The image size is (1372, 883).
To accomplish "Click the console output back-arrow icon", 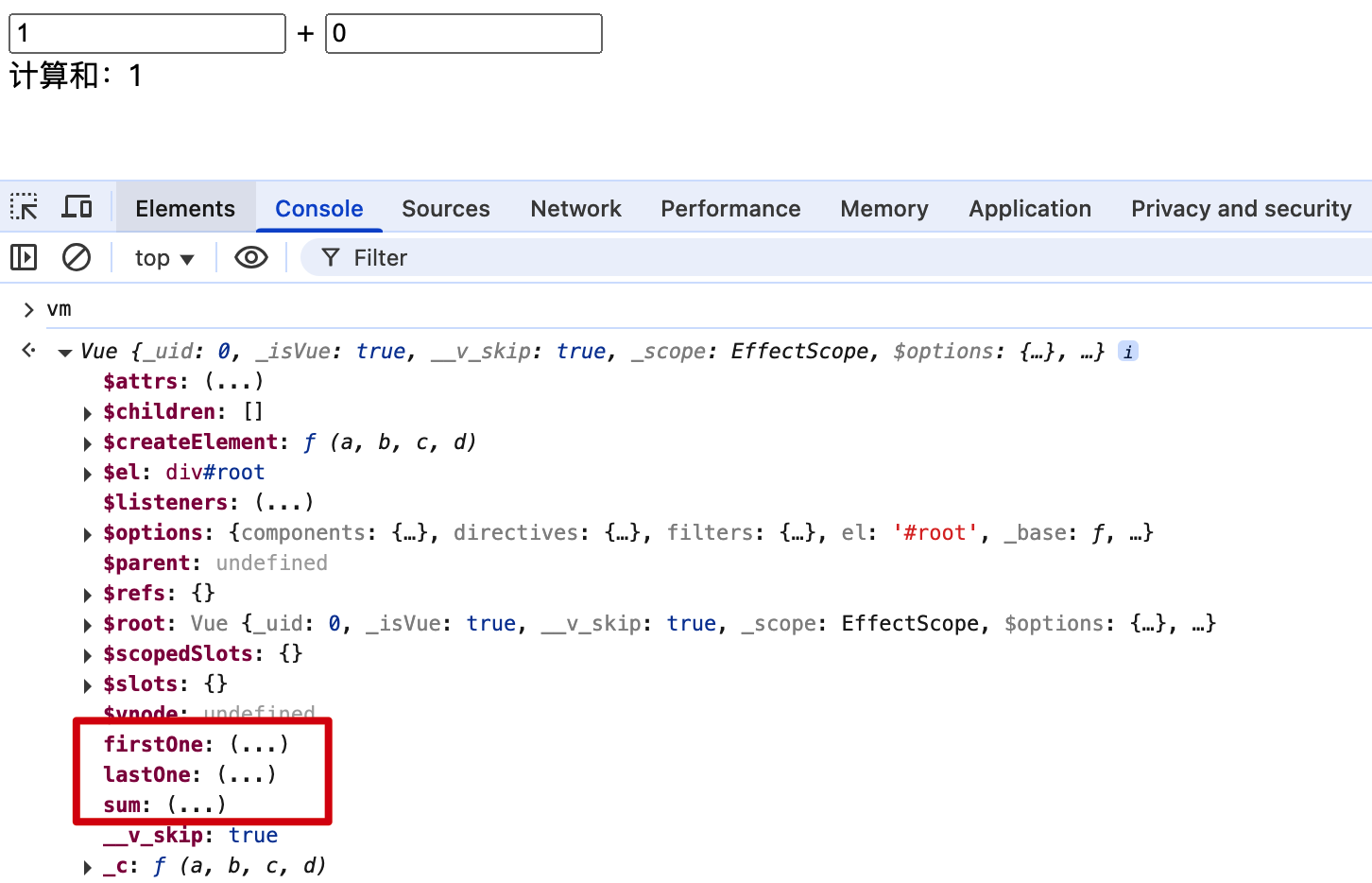I will pos(29,351).
